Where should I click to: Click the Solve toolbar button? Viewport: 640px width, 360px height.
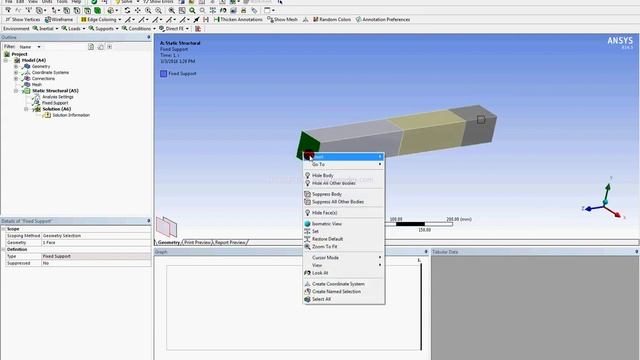point(124,2)
